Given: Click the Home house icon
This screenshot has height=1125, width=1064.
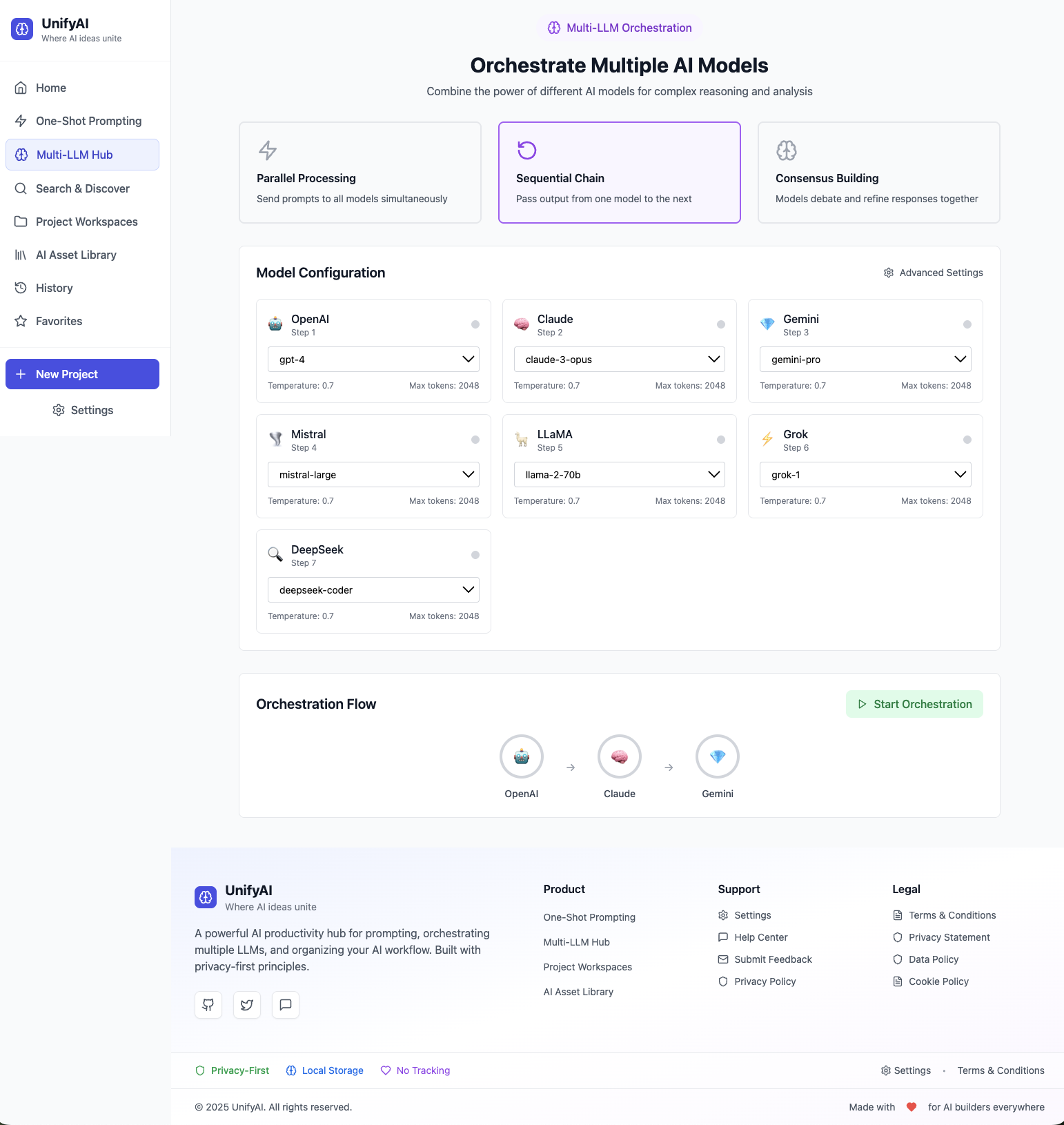Looking at the screenshot, I should (21, 88).
